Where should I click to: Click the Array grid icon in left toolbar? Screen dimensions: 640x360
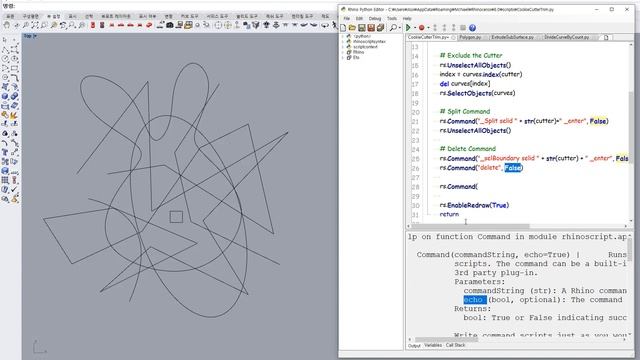[x=5, y=180]
